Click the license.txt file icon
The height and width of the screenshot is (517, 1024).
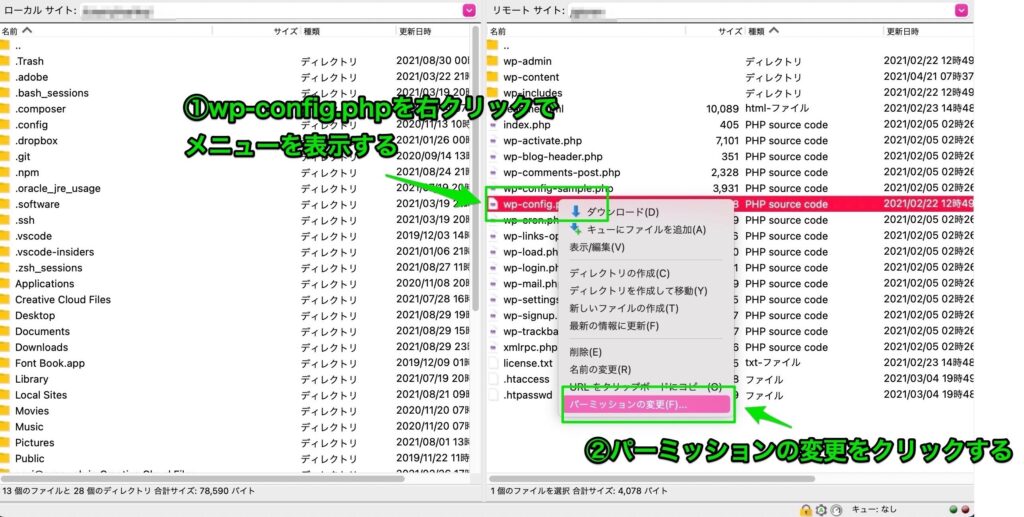493,363
